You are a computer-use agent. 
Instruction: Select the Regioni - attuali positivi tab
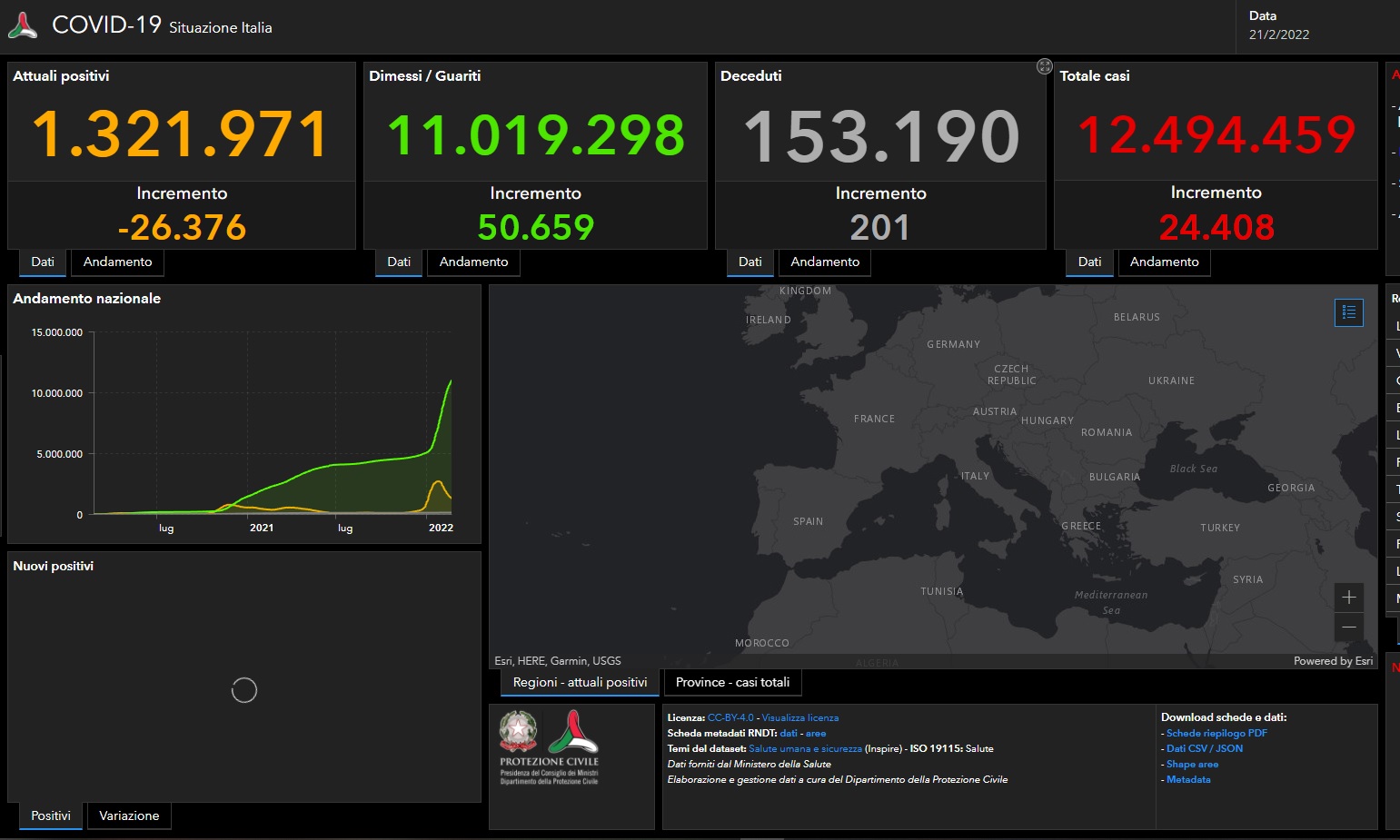[580, 682]
